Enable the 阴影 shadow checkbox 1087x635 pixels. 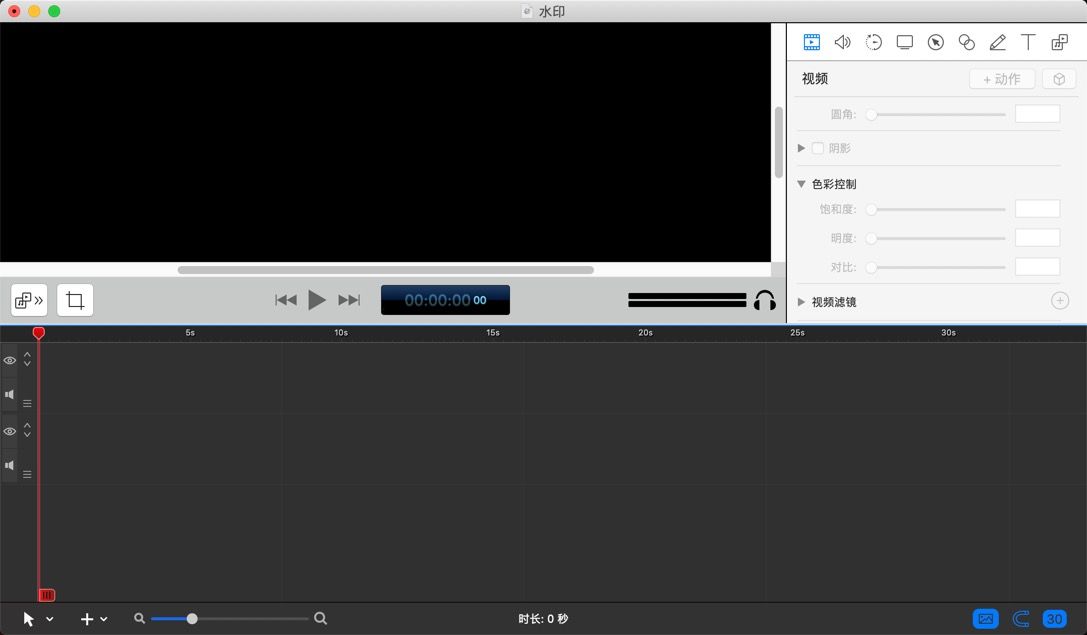tap(818, 148)
